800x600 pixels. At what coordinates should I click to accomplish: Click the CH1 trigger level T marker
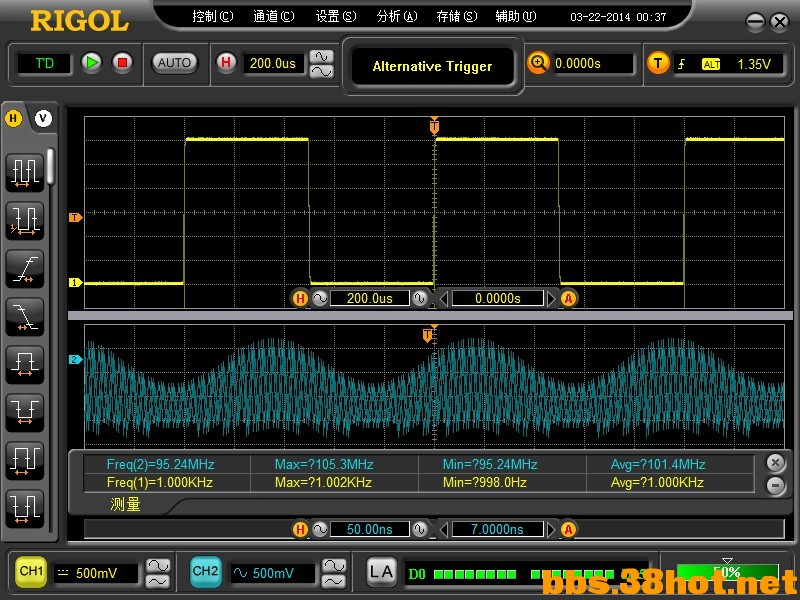[x=76, y=218]
